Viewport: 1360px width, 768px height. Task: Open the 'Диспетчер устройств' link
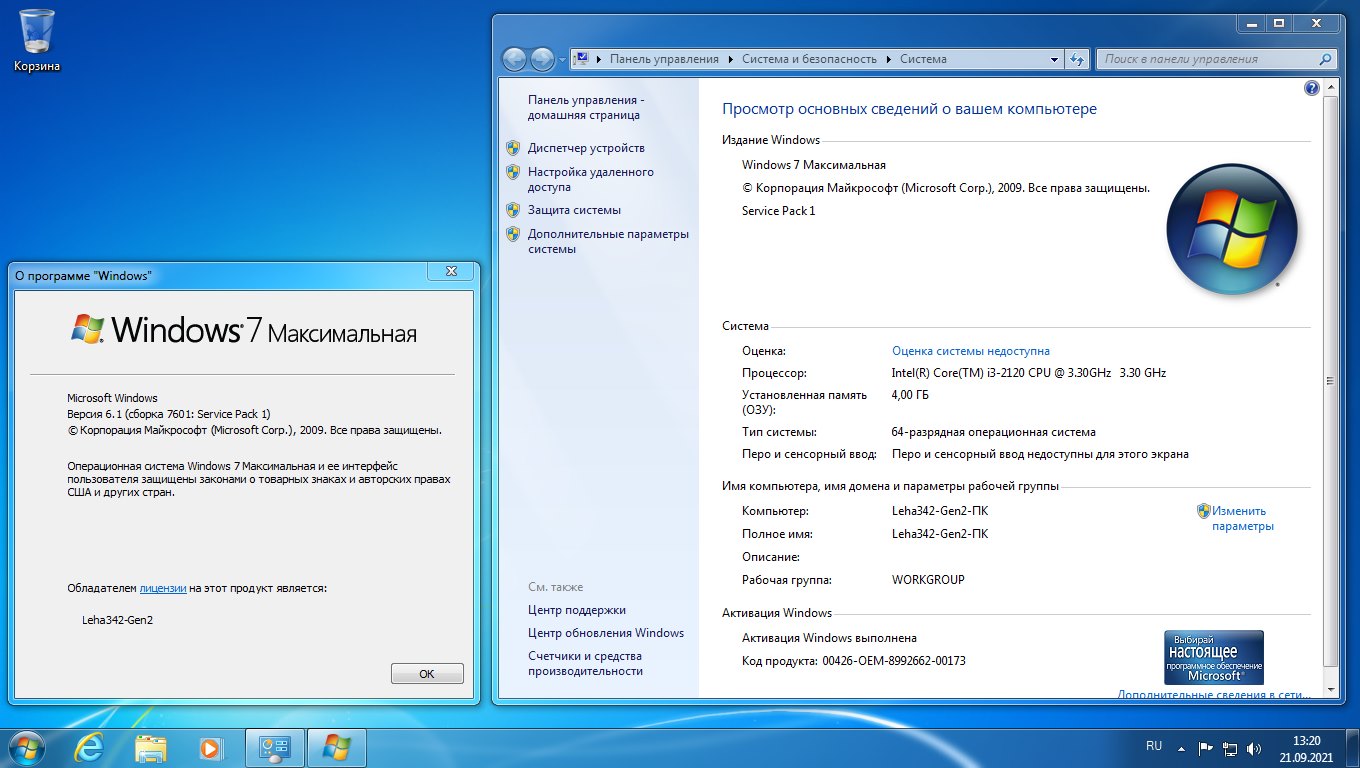[x=586, y=148]
